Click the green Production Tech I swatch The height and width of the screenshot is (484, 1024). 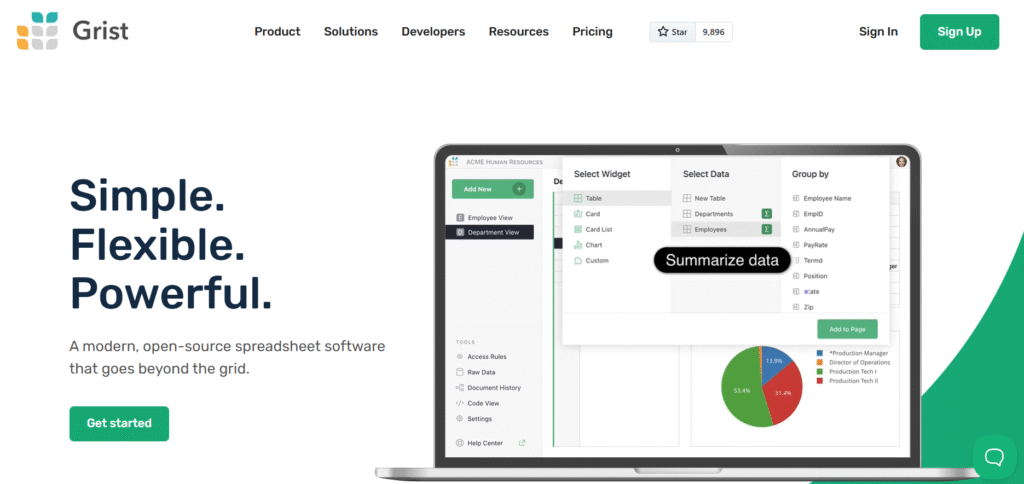[x=820, y=372]
